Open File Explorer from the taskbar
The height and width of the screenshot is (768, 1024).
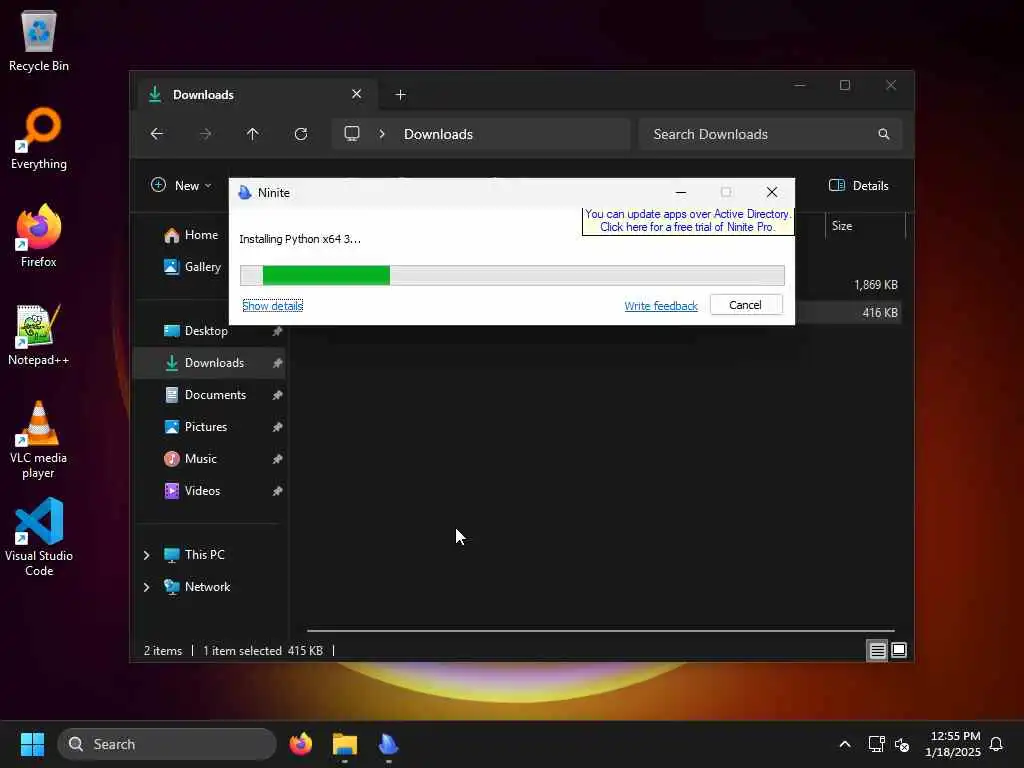(345, 744)
